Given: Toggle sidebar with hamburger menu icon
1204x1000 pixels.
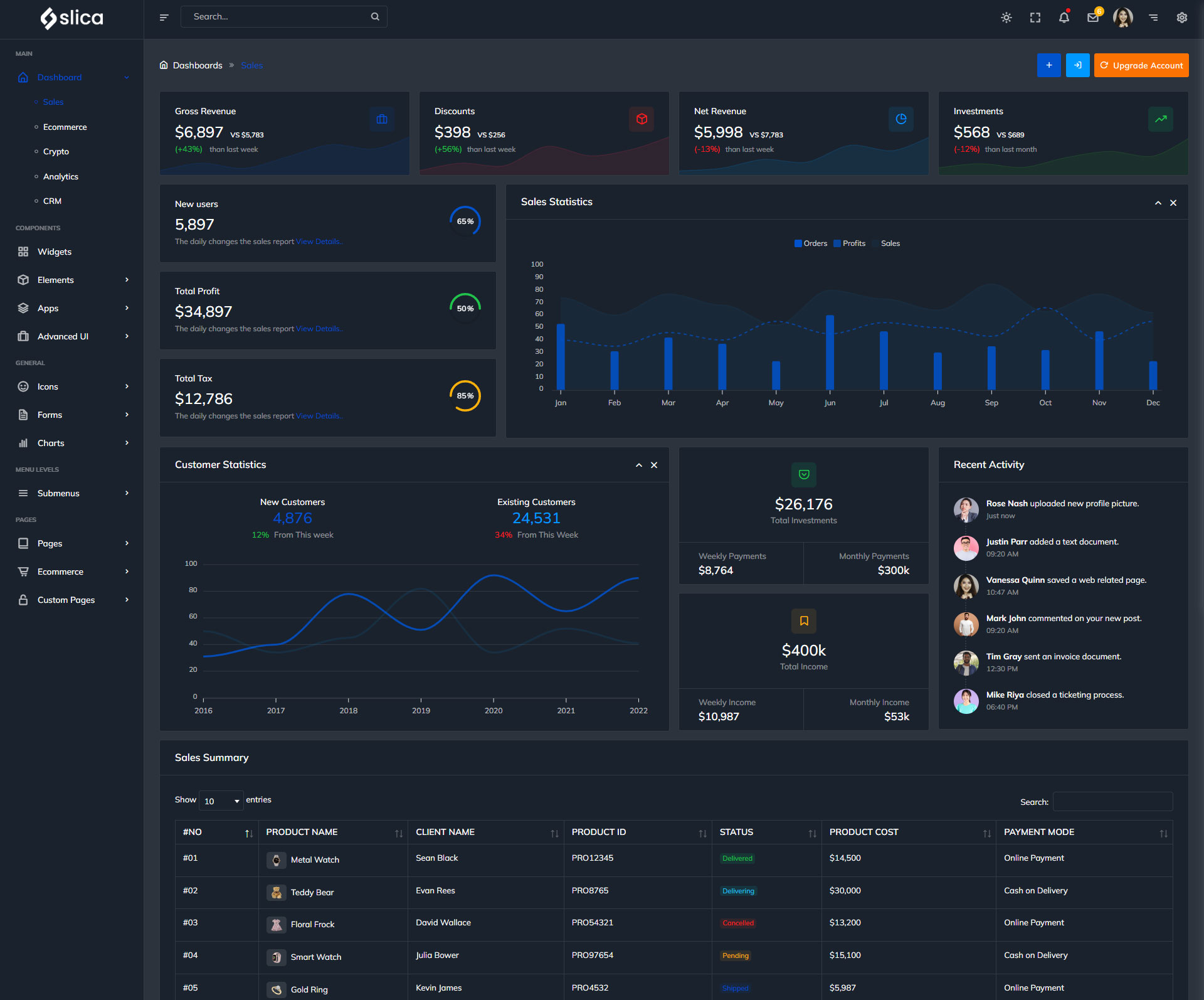Looking at the screenshot, I should 164,18.
